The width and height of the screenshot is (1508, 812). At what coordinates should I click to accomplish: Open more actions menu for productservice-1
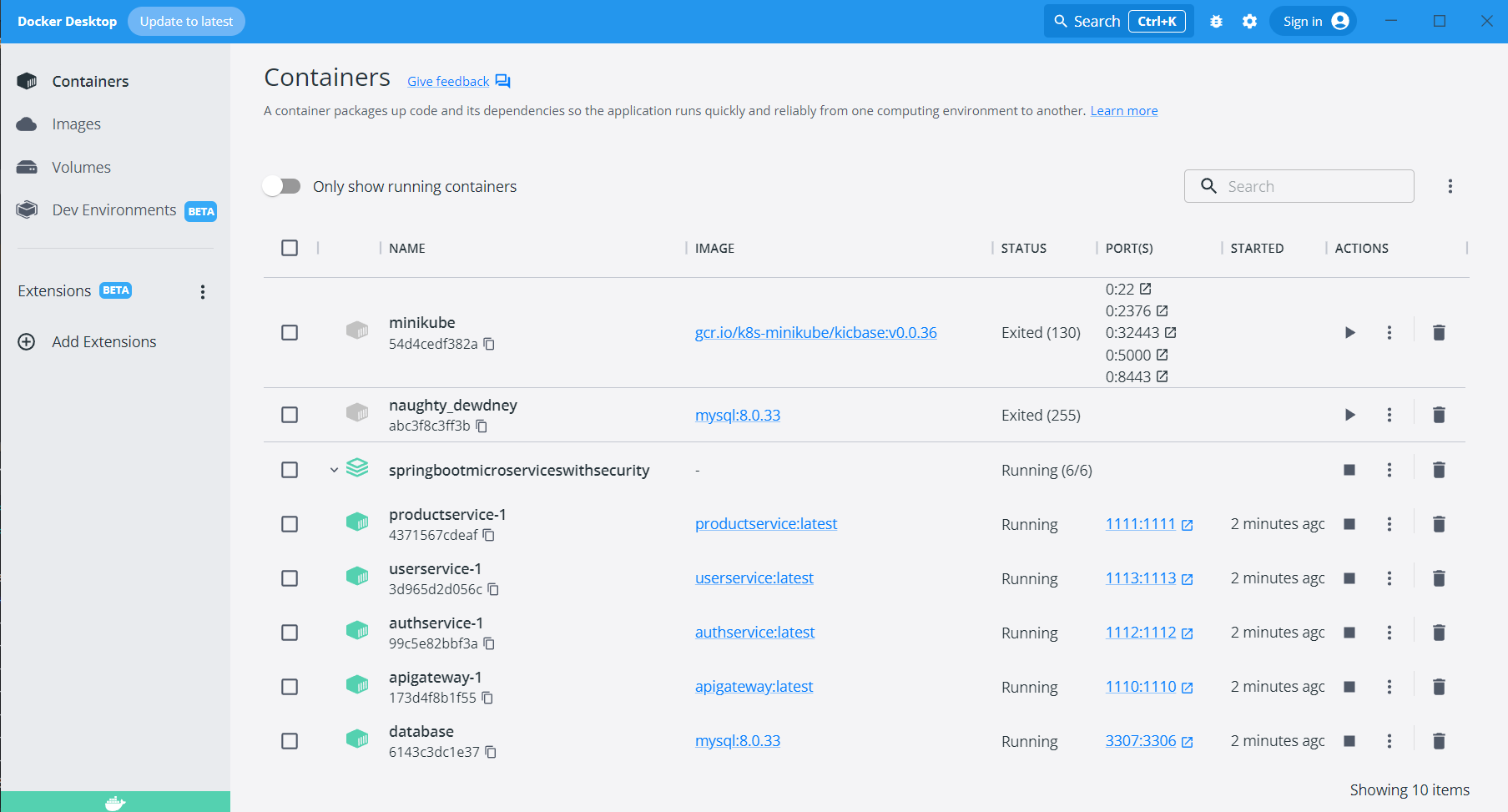[x=1389, y=524]
